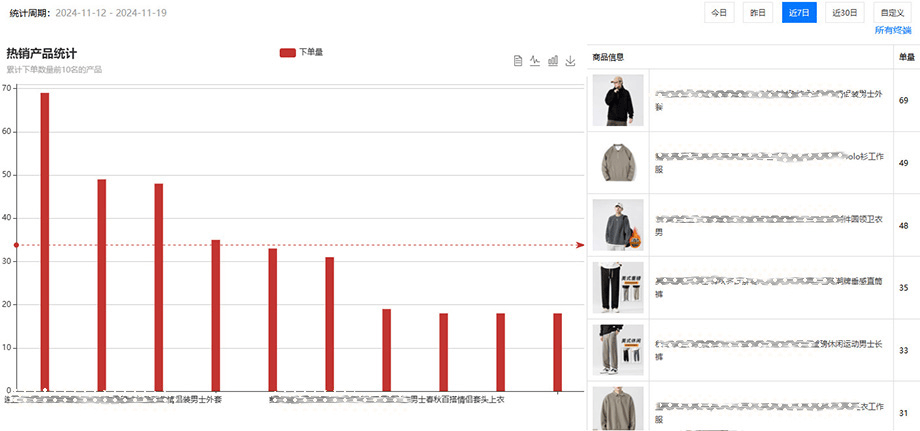Image resolution: width=920 pixels, height=431 pixels.
Task: Open black jacket product thumbnail with 69 orders
Action: click(618, 100)
